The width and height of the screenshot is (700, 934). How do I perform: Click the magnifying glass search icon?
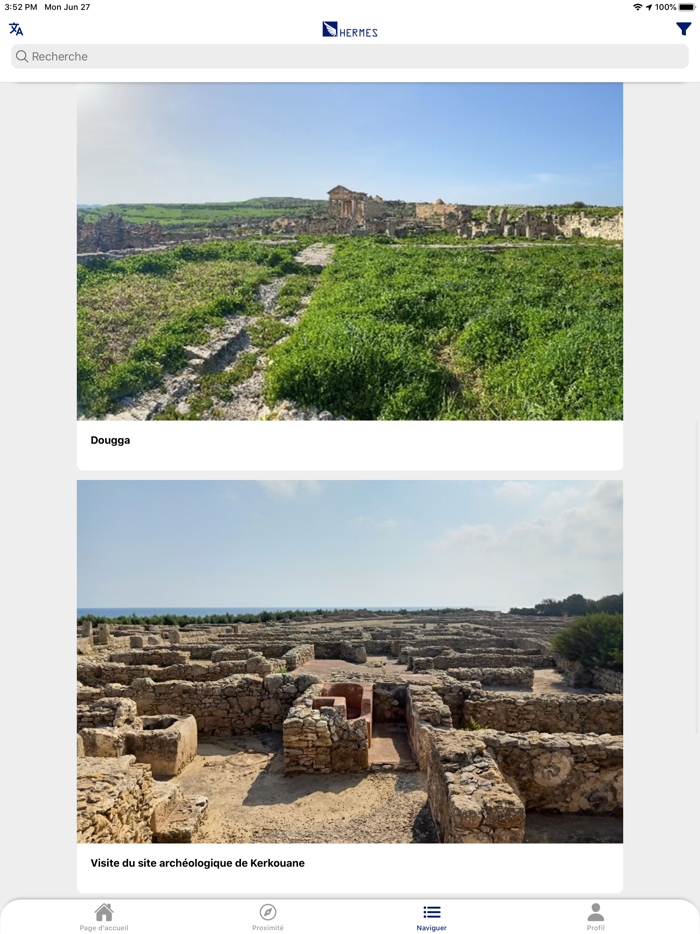[x=22, y=57]
